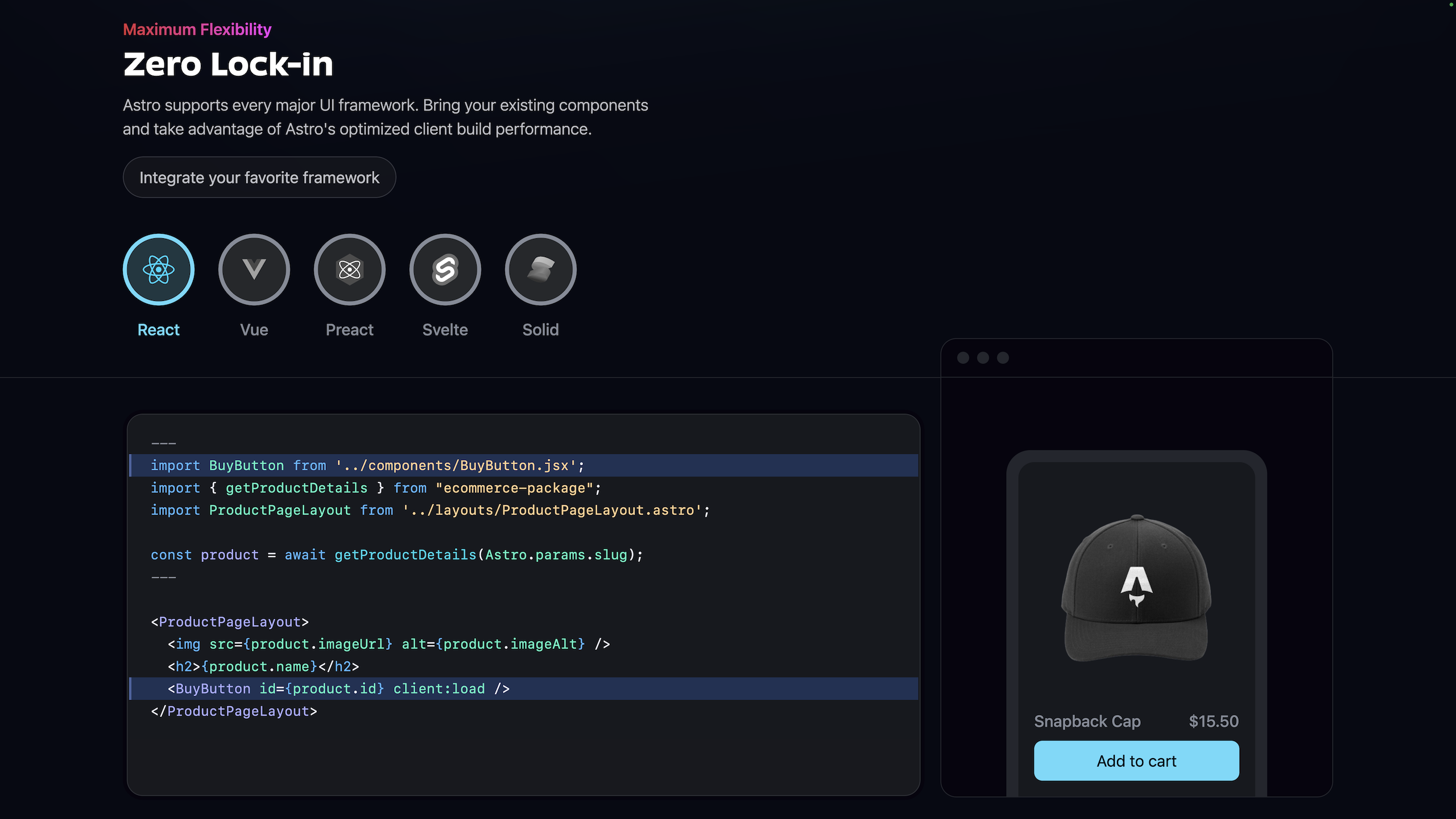Choose the Preact framework icon

point(349,270)
